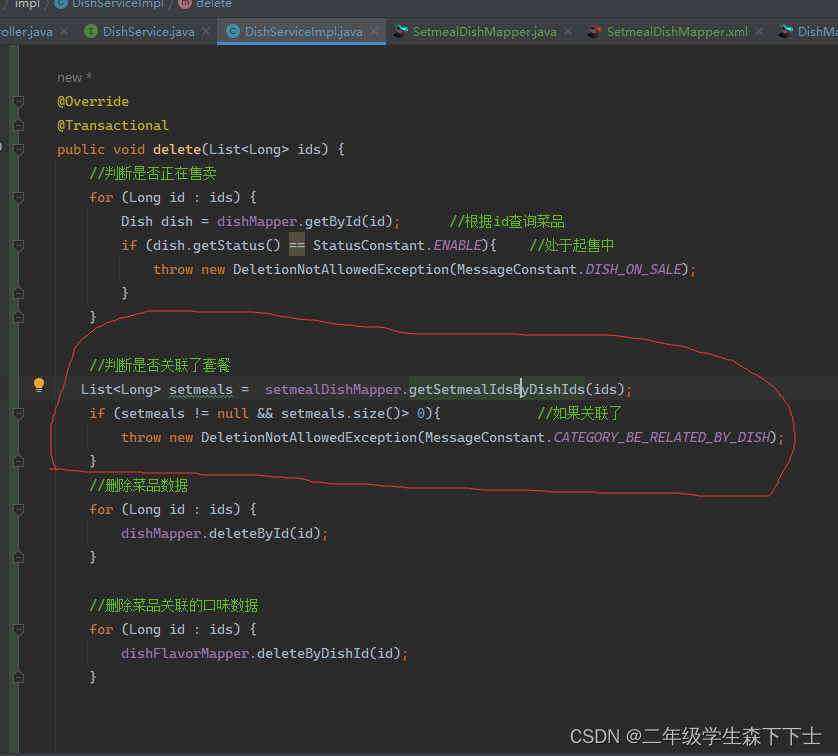Viewport: 838px width, 756px height.
Task: Click CATEGORY_BE_RELATED_BY_DISH constant
Action: [x=662, y=438]
